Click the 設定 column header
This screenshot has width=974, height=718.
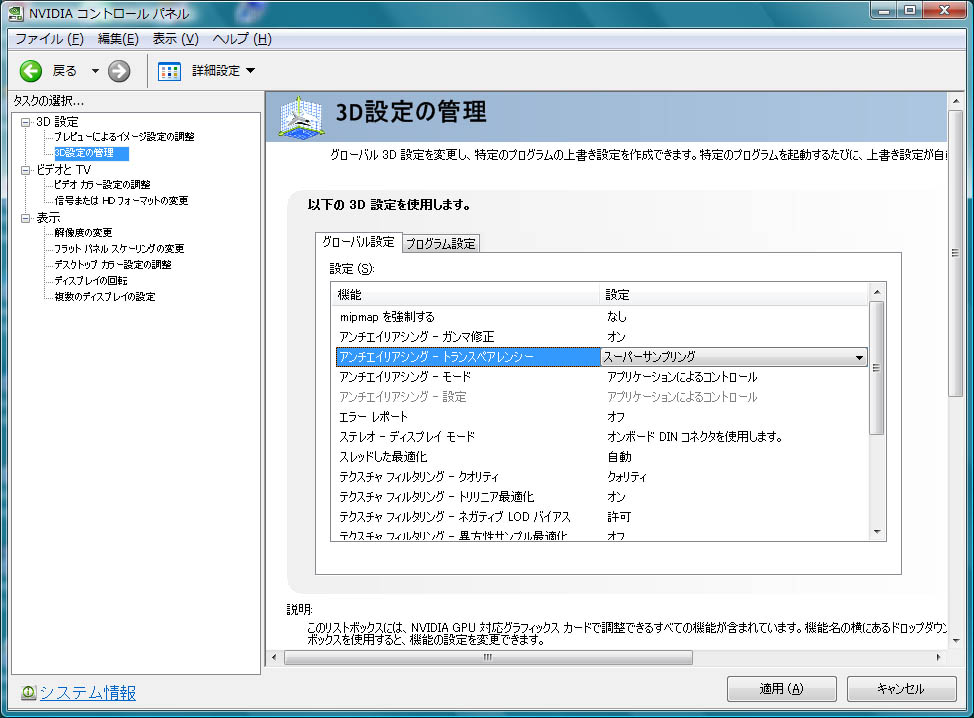[x=734, y=294]
